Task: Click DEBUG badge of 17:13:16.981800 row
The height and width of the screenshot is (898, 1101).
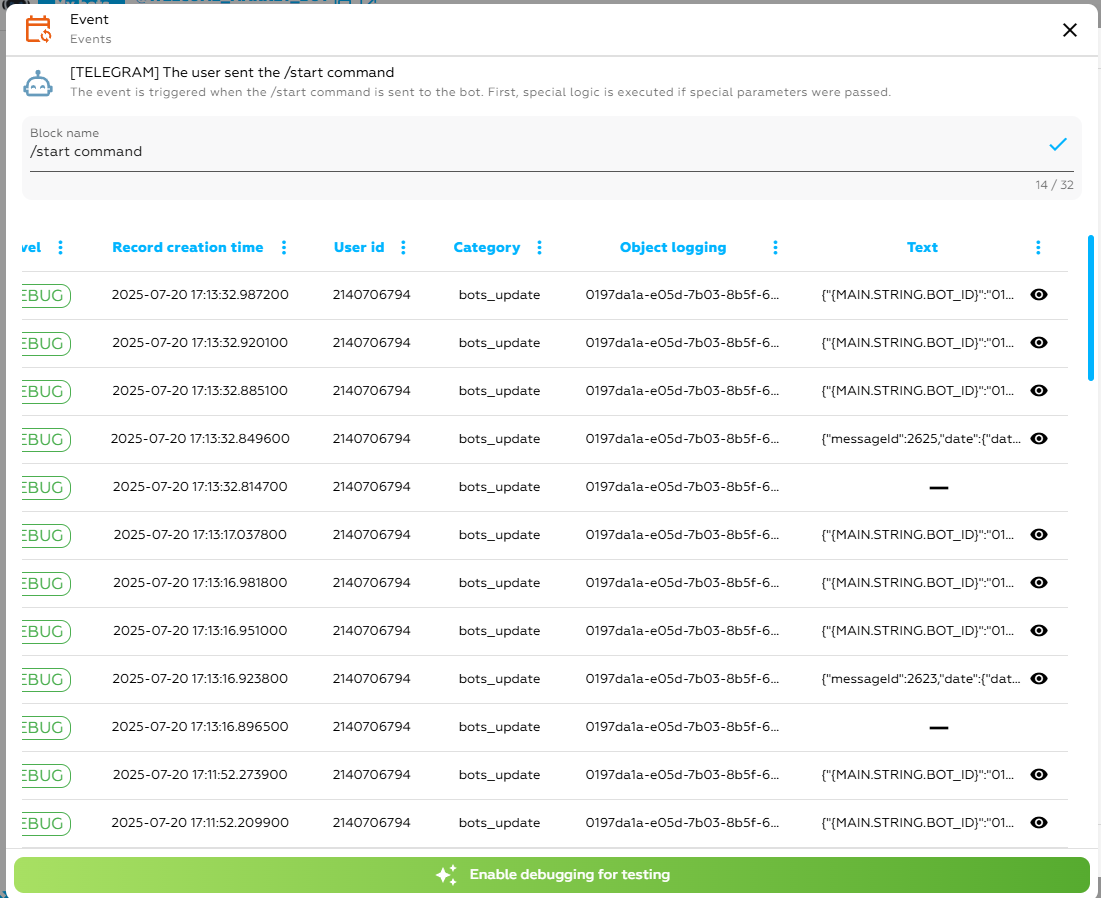Action: point(46,583)
